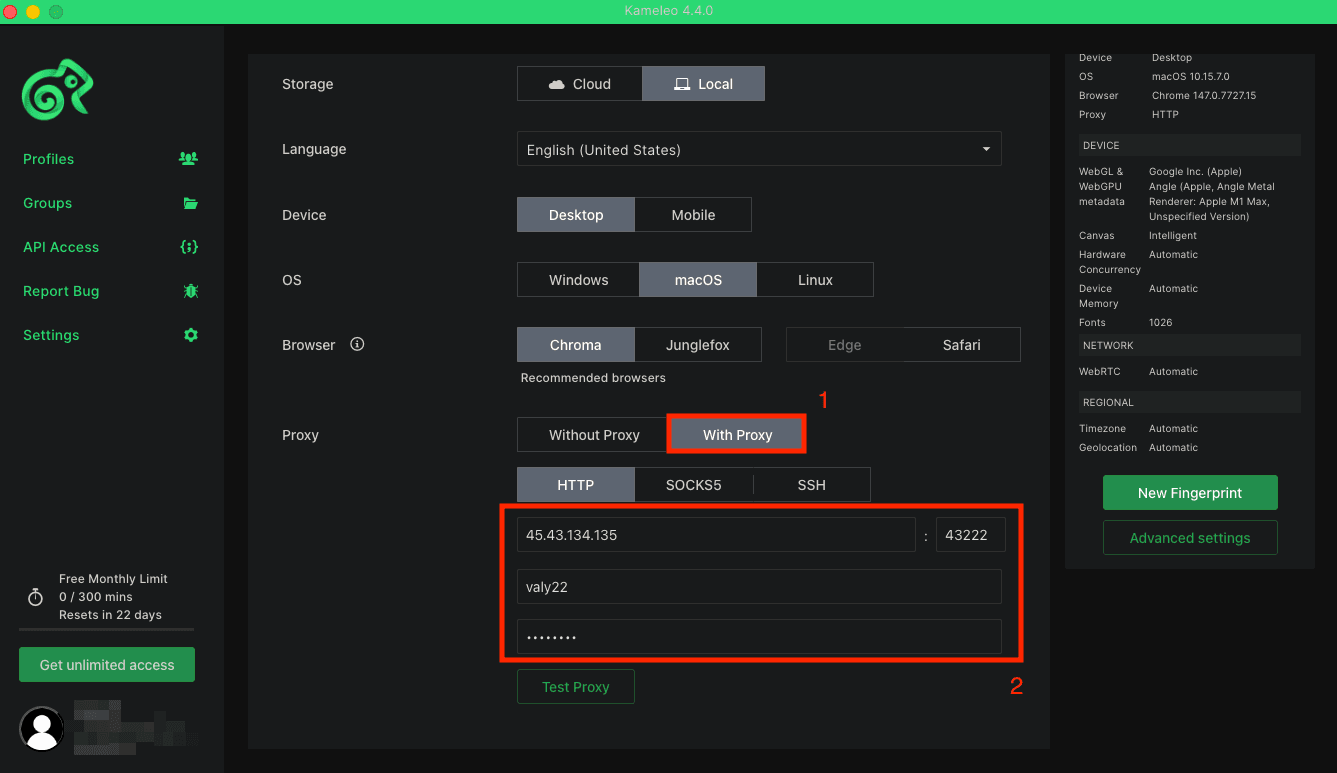Open the Profiles section from the sidebar
1337x773 pixels.
(x=48, y=158)
